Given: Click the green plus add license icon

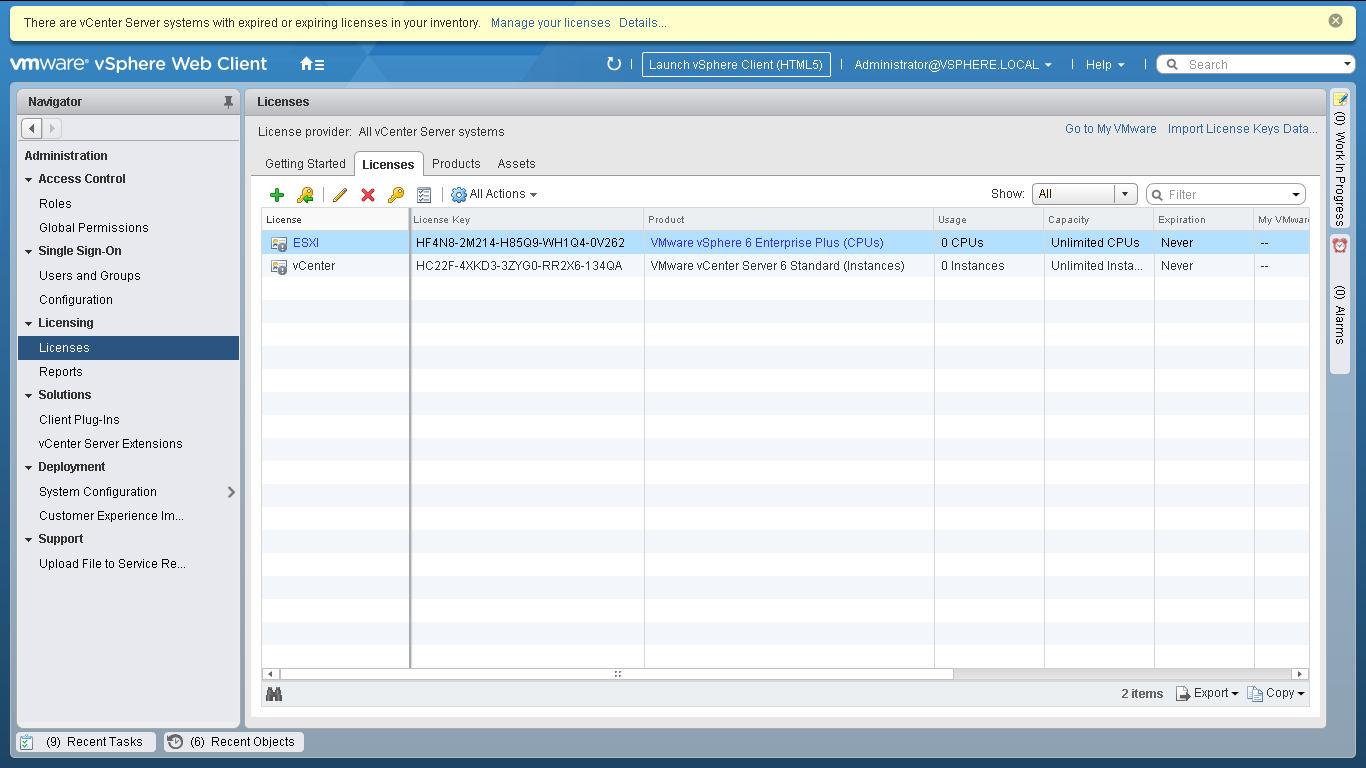Looking at the screenshot, I should tap(277, 195).
